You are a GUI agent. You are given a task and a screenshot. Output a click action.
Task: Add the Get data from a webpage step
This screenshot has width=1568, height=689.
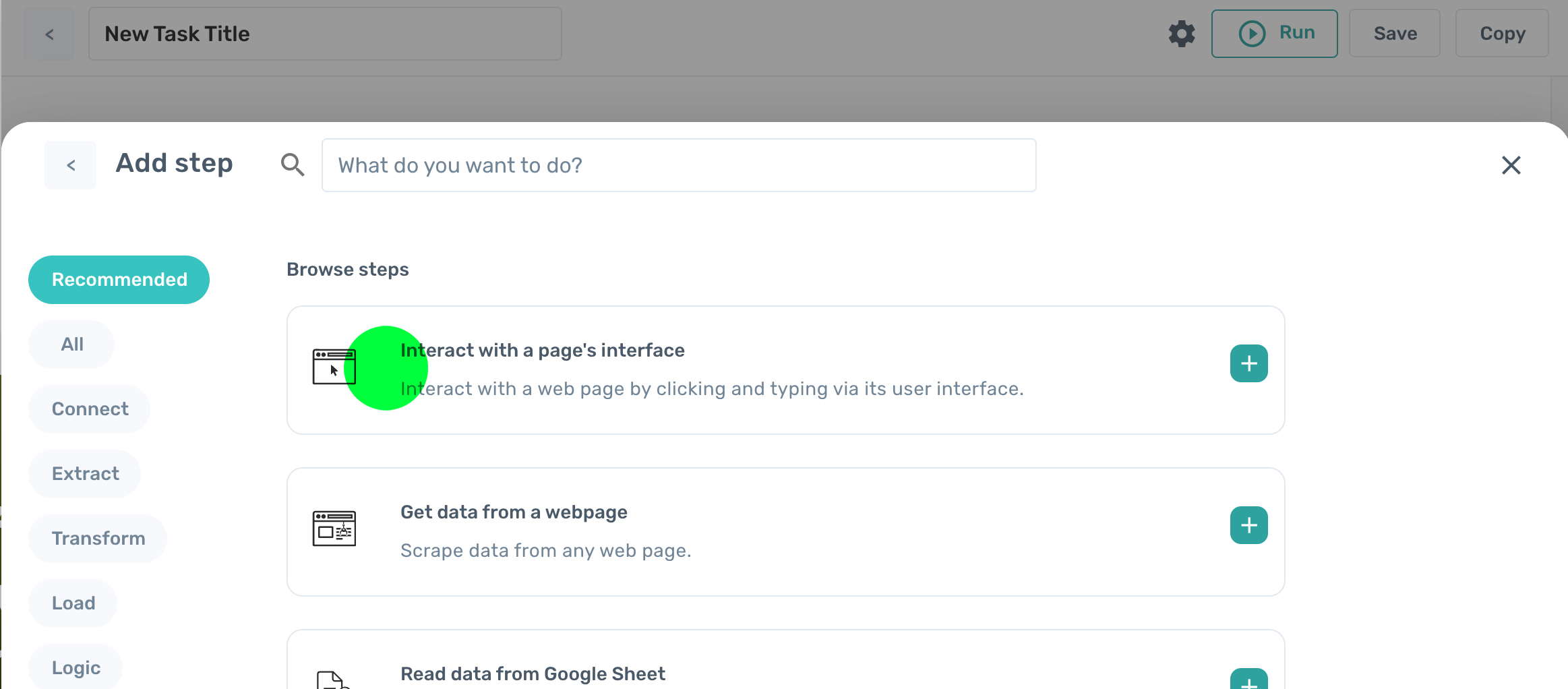(x=1248, y=525)
